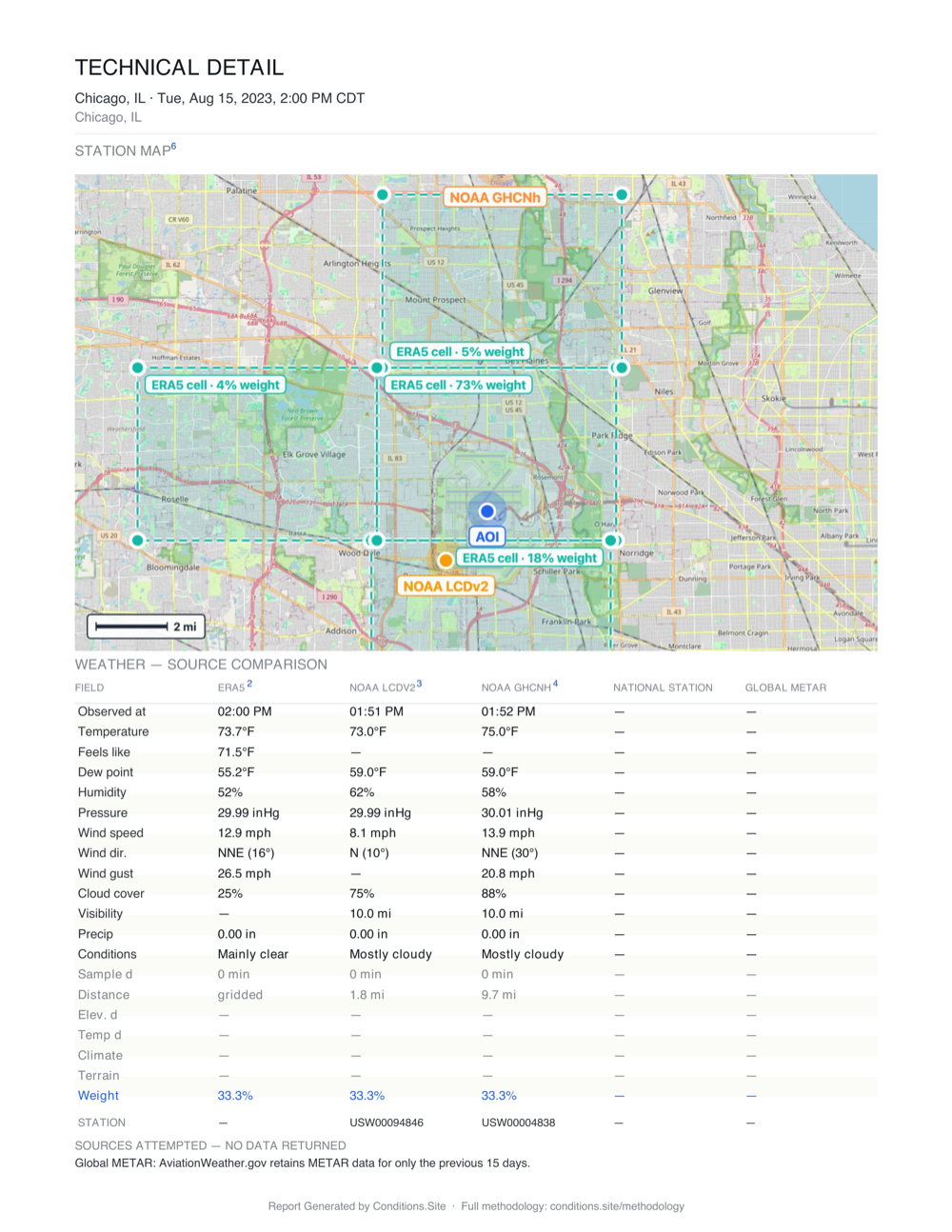Image resolution: width=952 pixels, height=1232 pixels.
Task: Click the blue AOI location marker on the map
Action: coord(487,511)
